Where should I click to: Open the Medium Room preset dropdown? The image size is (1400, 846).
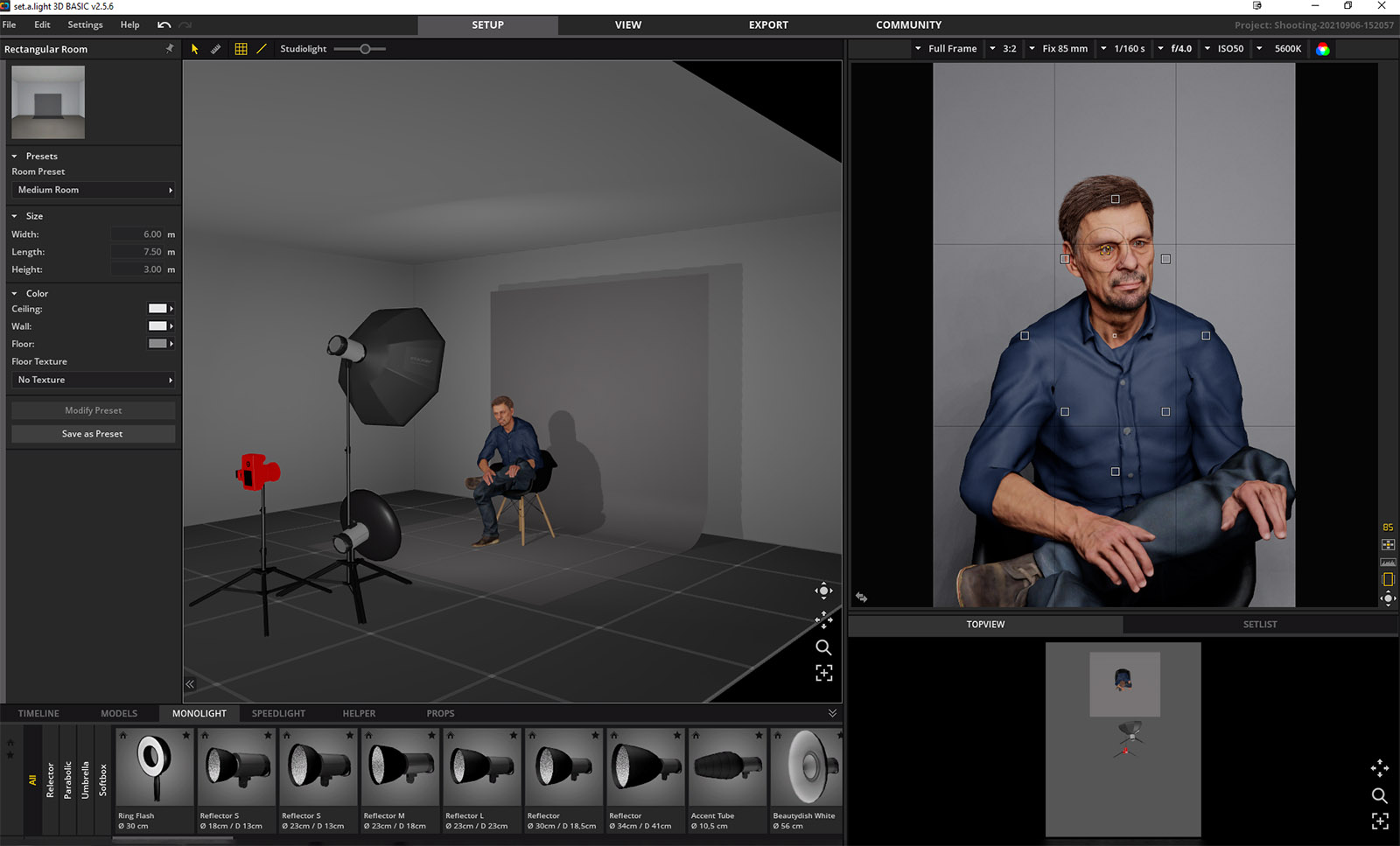coord(94,190)
